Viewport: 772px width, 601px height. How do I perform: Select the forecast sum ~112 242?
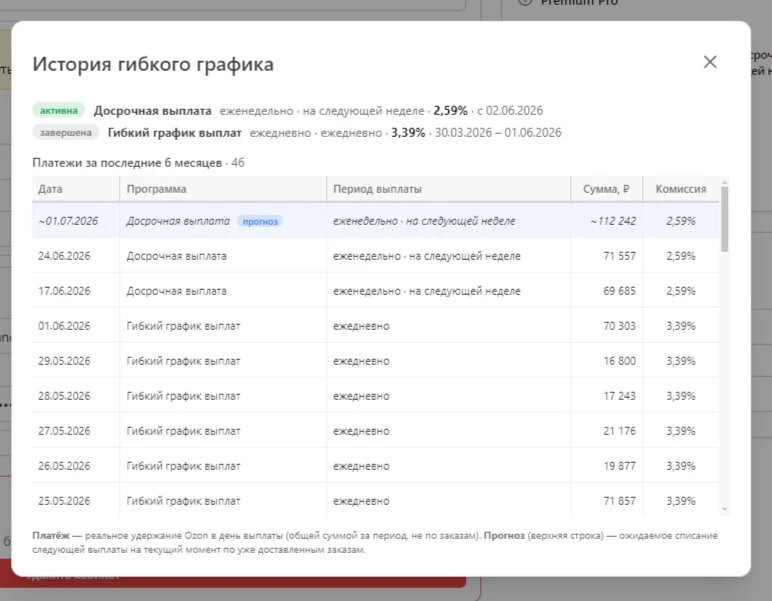pyautogui.click(x=613, y=221)
